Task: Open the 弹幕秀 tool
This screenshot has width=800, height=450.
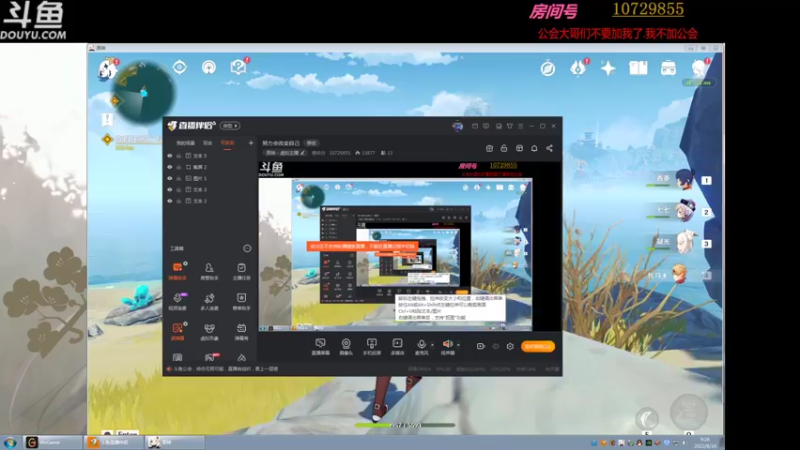Action: click(x=241, y=331)
